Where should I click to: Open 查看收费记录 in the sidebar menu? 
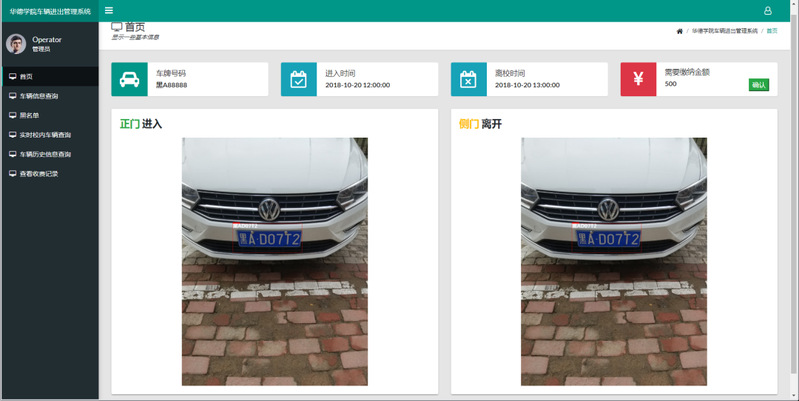tap(50, 173)
